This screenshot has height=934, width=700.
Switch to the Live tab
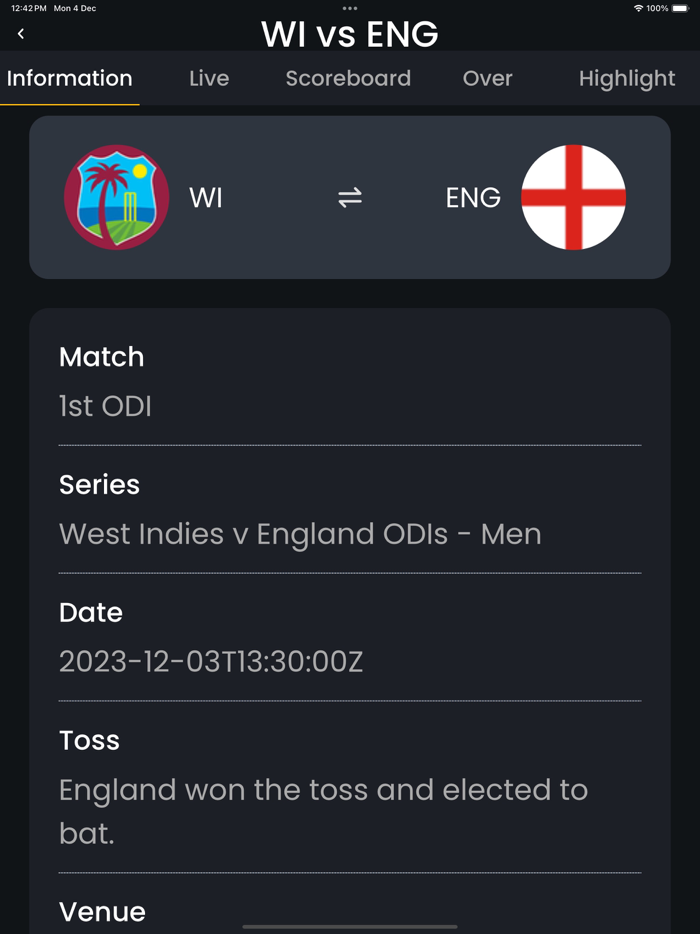pyautogui.click(x=209, y=78)
